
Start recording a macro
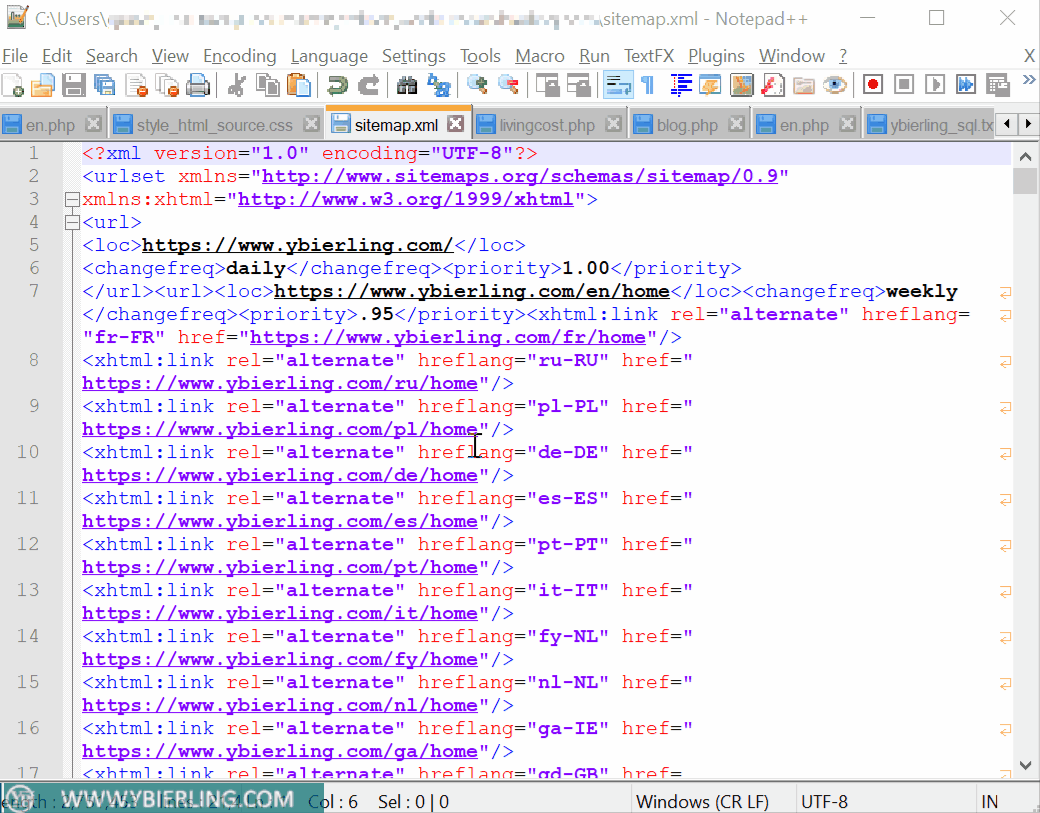click(872, 86)
